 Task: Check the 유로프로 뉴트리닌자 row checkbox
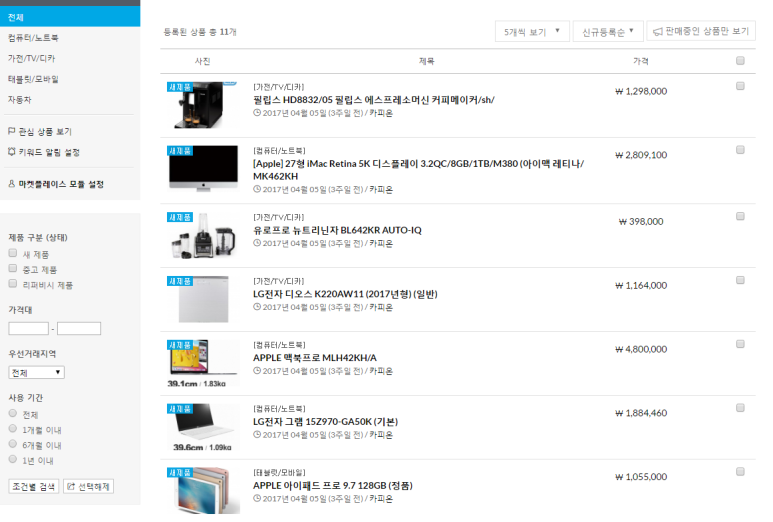point(740,216)
